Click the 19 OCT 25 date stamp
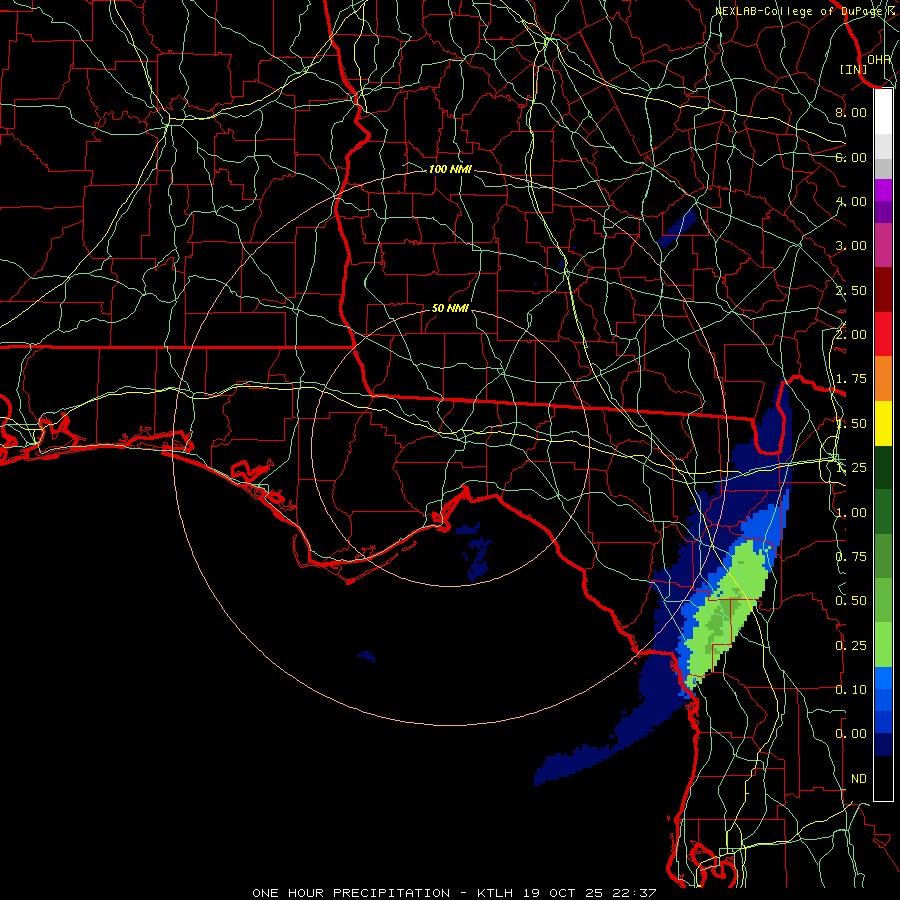The height and width of the screenshot is (900, 900). (x=565, y=893)
